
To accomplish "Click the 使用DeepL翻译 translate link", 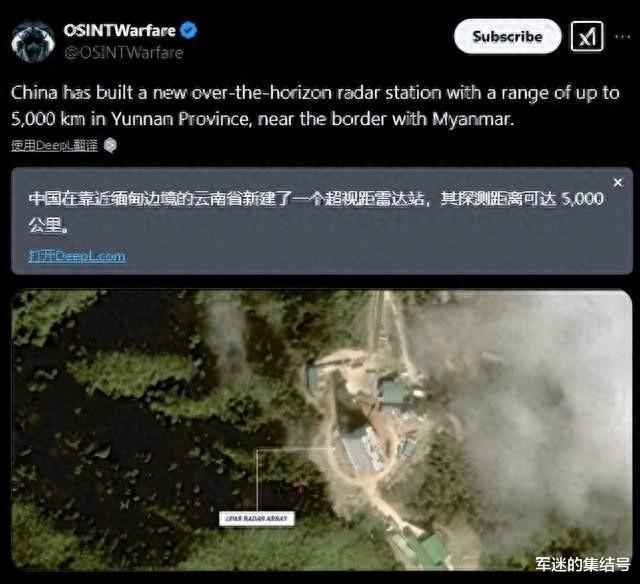I will (x=54, y=145).
